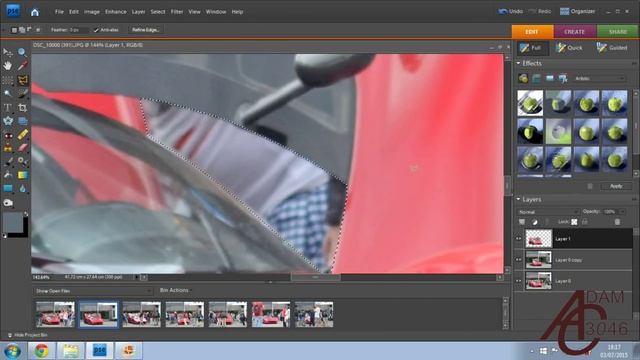Collapse the Effects panel
The image size is (640, 360).
pos(518,63)
